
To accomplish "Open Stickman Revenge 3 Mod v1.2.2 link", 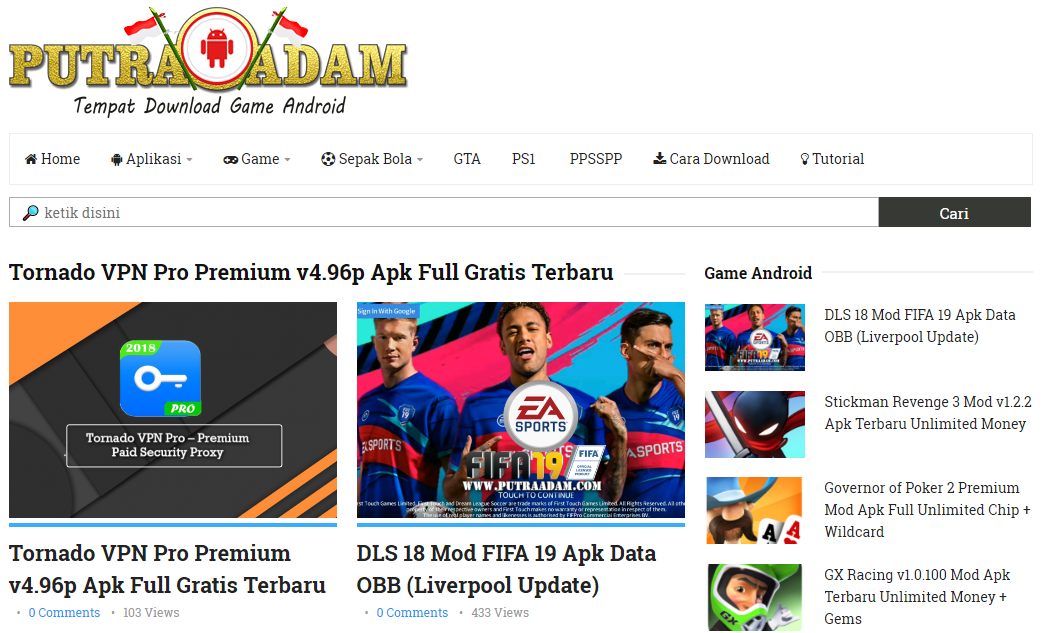I will [928, 413].
